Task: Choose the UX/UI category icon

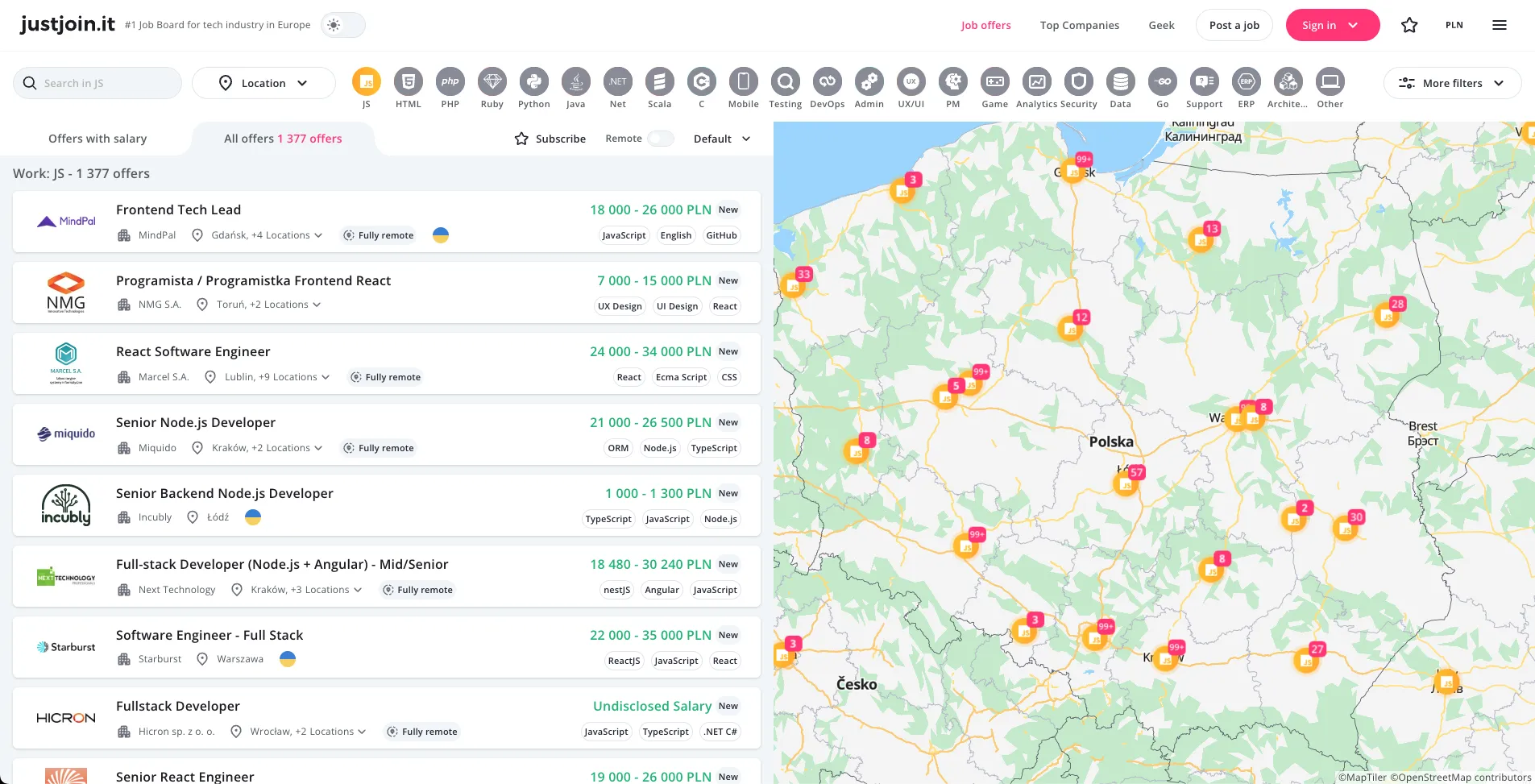Action: [x=911, y=81]
